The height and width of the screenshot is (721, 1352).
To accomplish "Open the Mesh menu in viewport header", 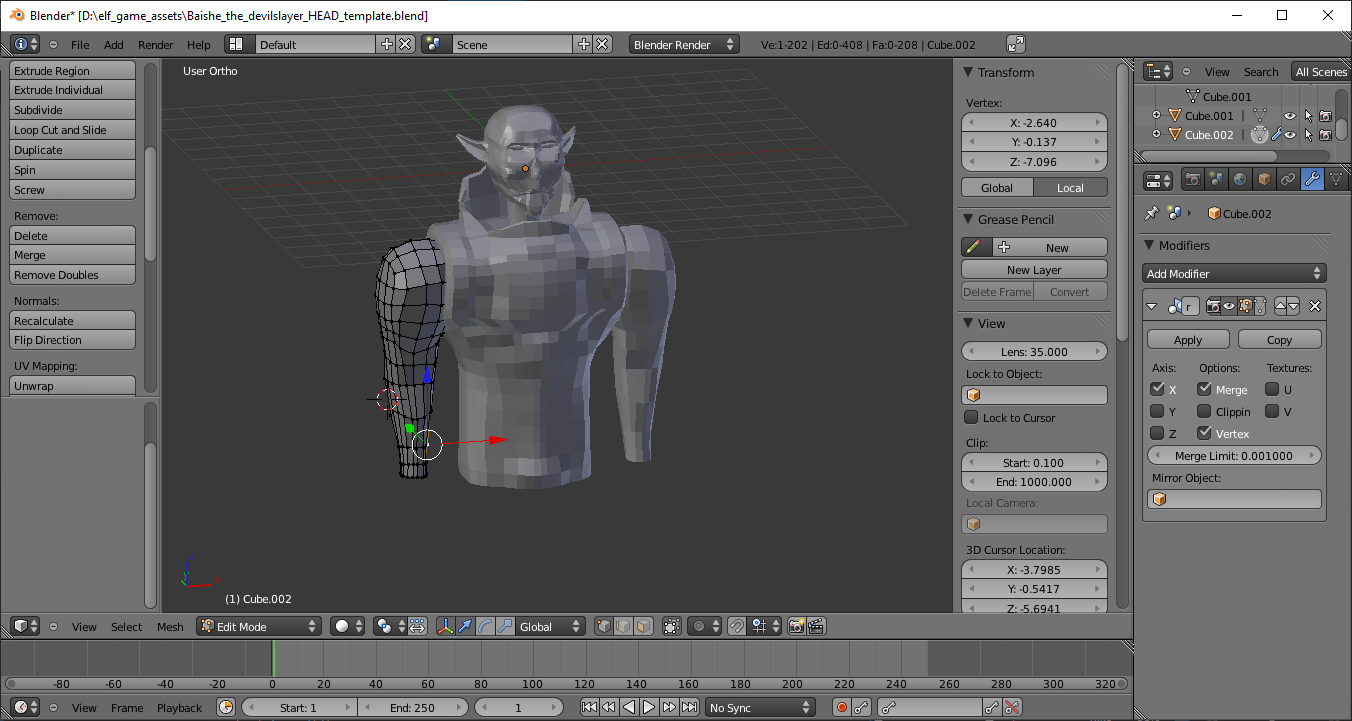I will (x=170, y=627).
